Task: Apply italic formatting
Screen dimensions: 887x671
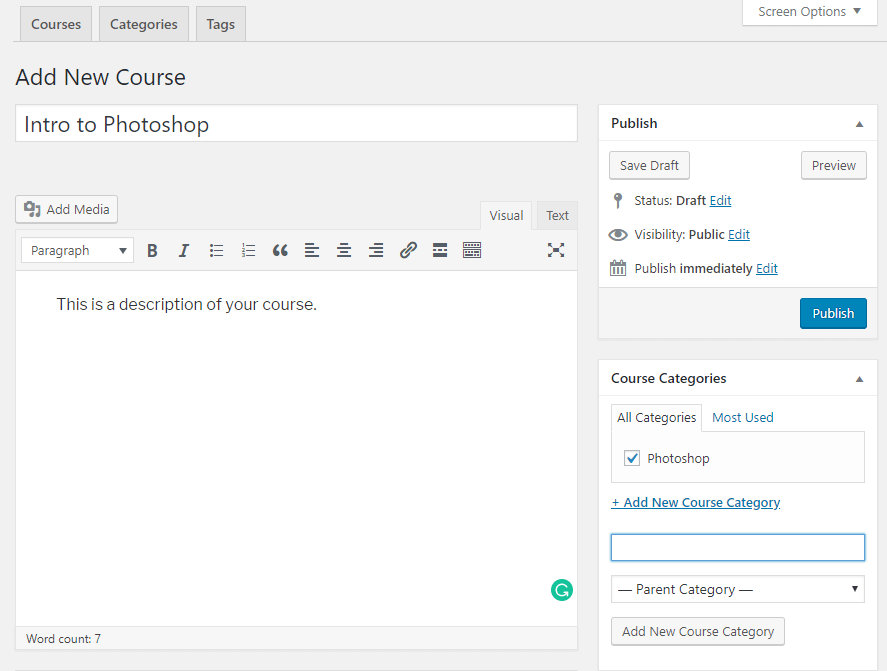Action: [x=183, y=250]
